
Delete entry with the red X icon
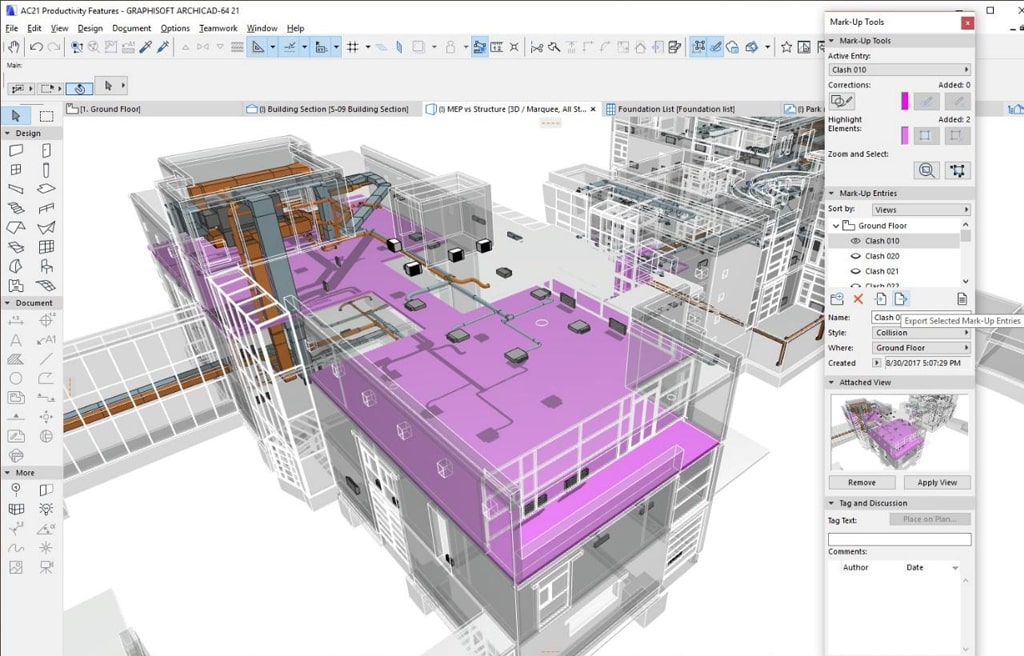click(858, 299)
